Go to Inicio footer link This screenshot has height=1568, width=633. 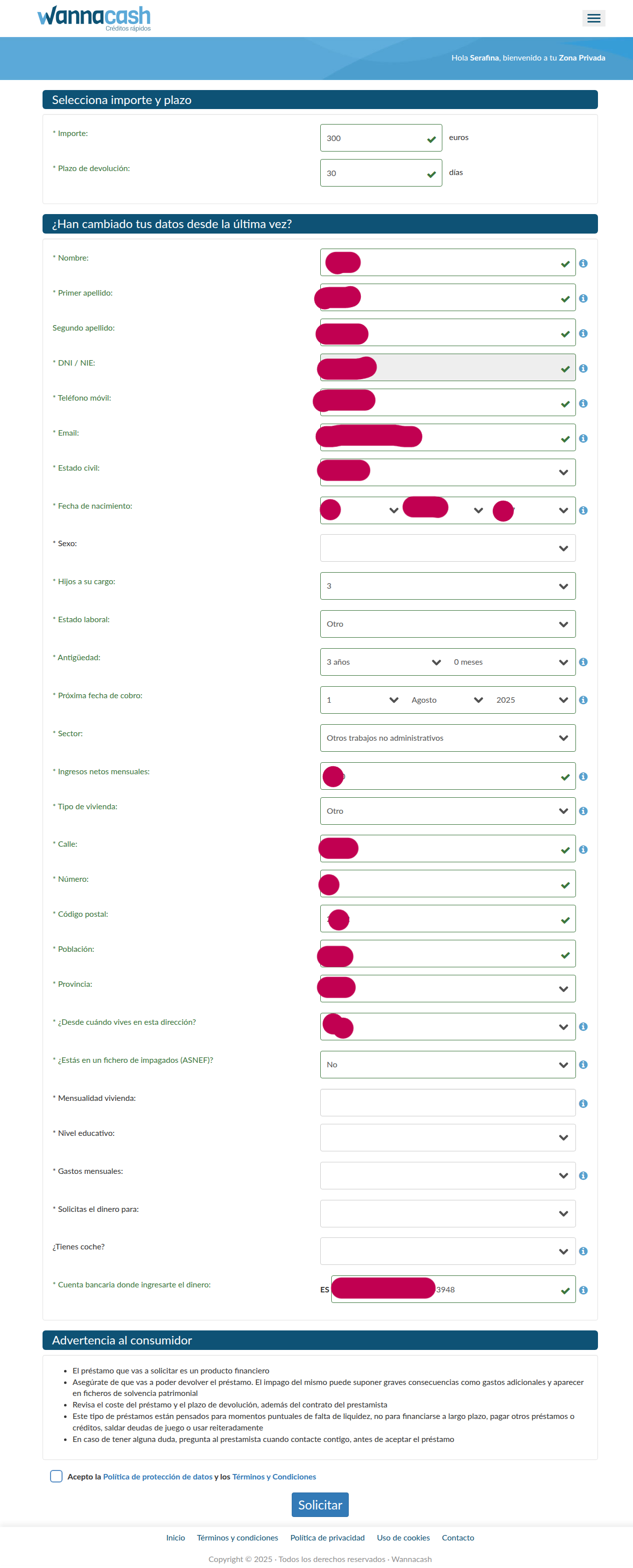(x=176, y=1537)
